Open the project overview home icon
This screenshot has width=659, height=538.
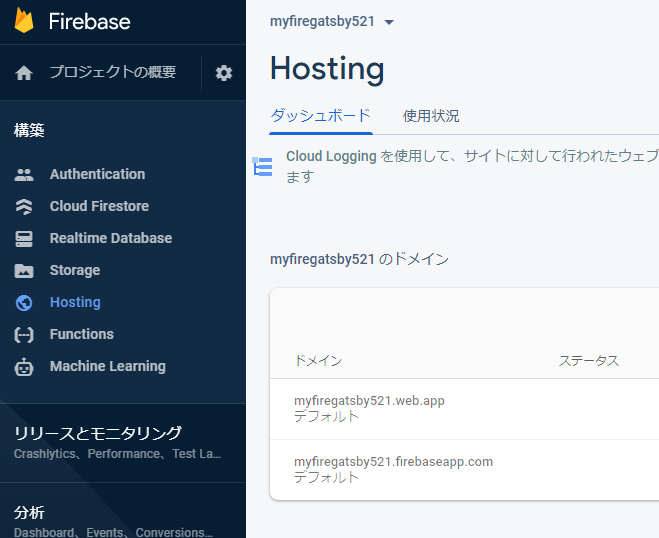pyautogui.click(x=24, y=73)
